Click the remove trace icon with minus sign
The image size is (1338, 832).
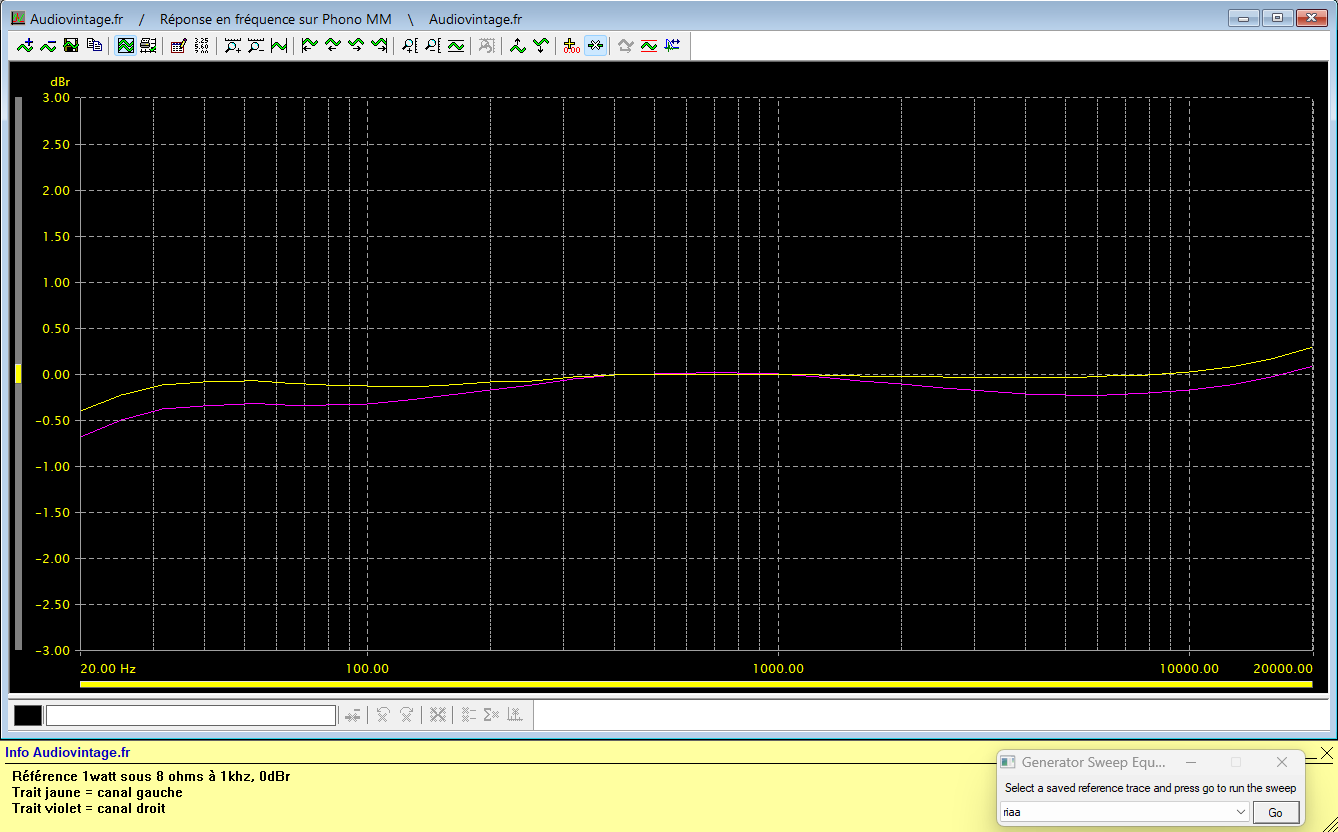click(x=48, y=45)
